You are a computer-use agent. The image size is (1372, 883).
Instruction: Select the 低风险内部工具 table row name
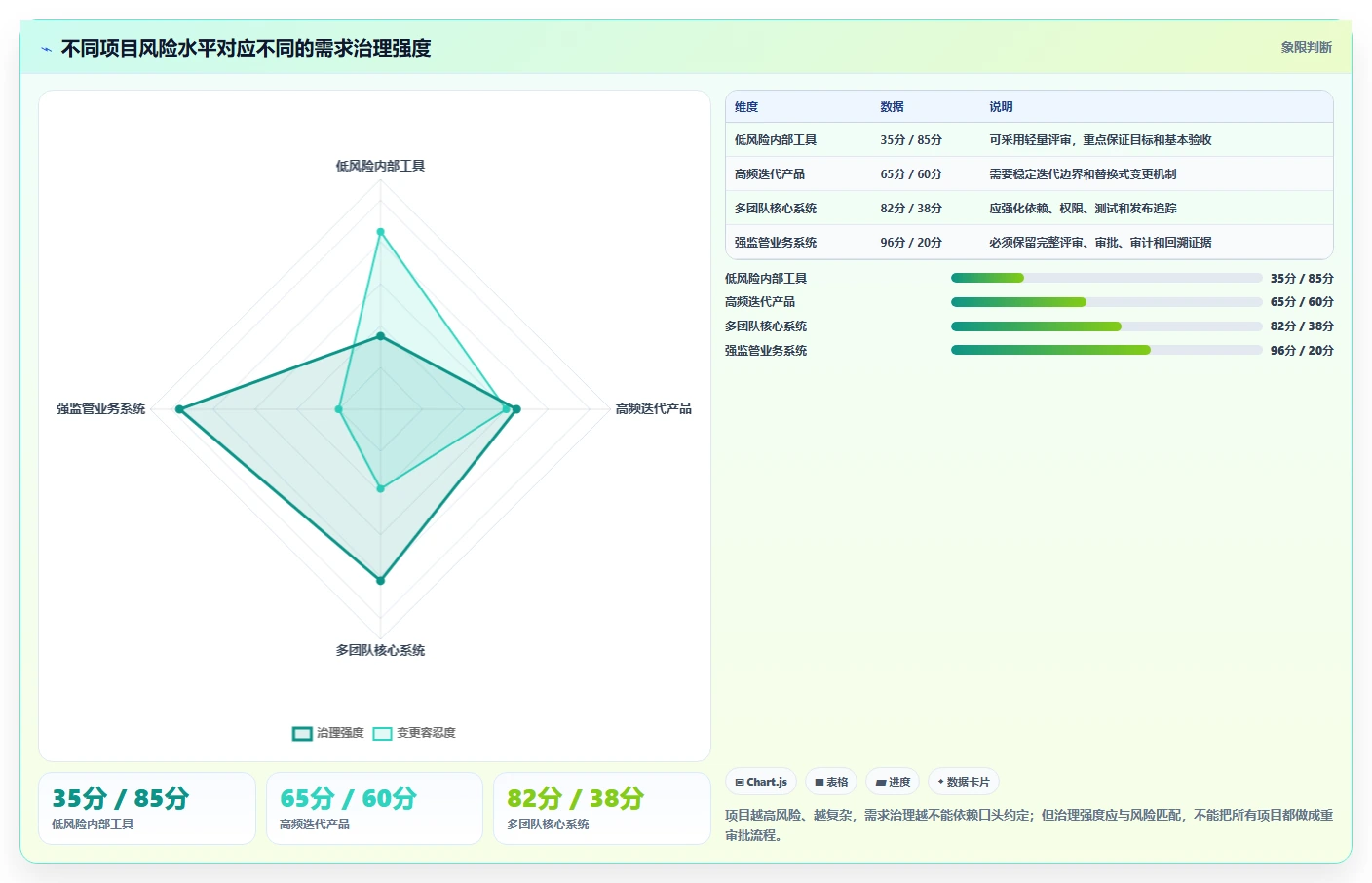pos(776,140)
